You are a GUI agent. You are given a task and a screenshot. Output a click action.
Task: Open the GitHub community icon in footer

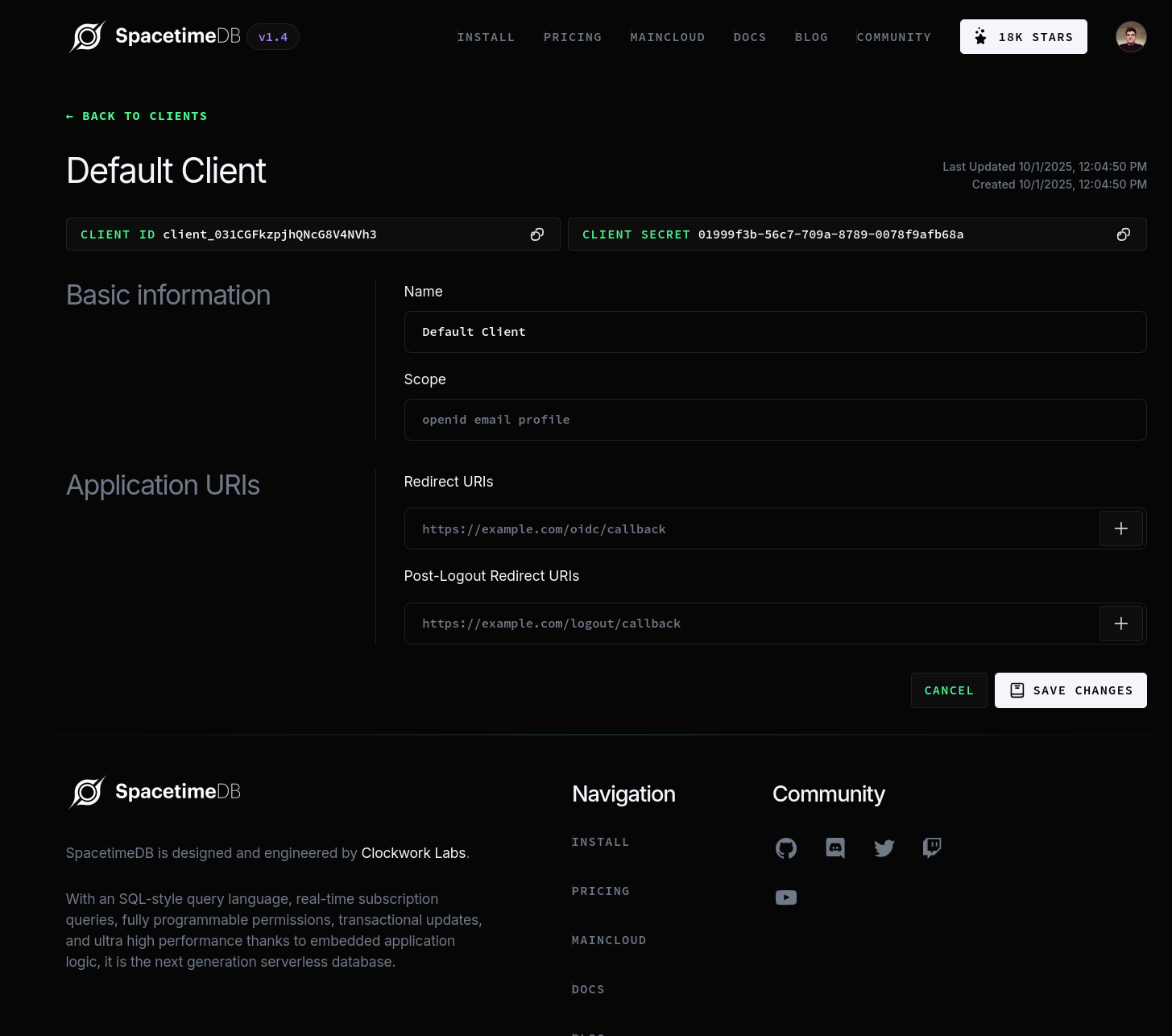pos(785,847)
